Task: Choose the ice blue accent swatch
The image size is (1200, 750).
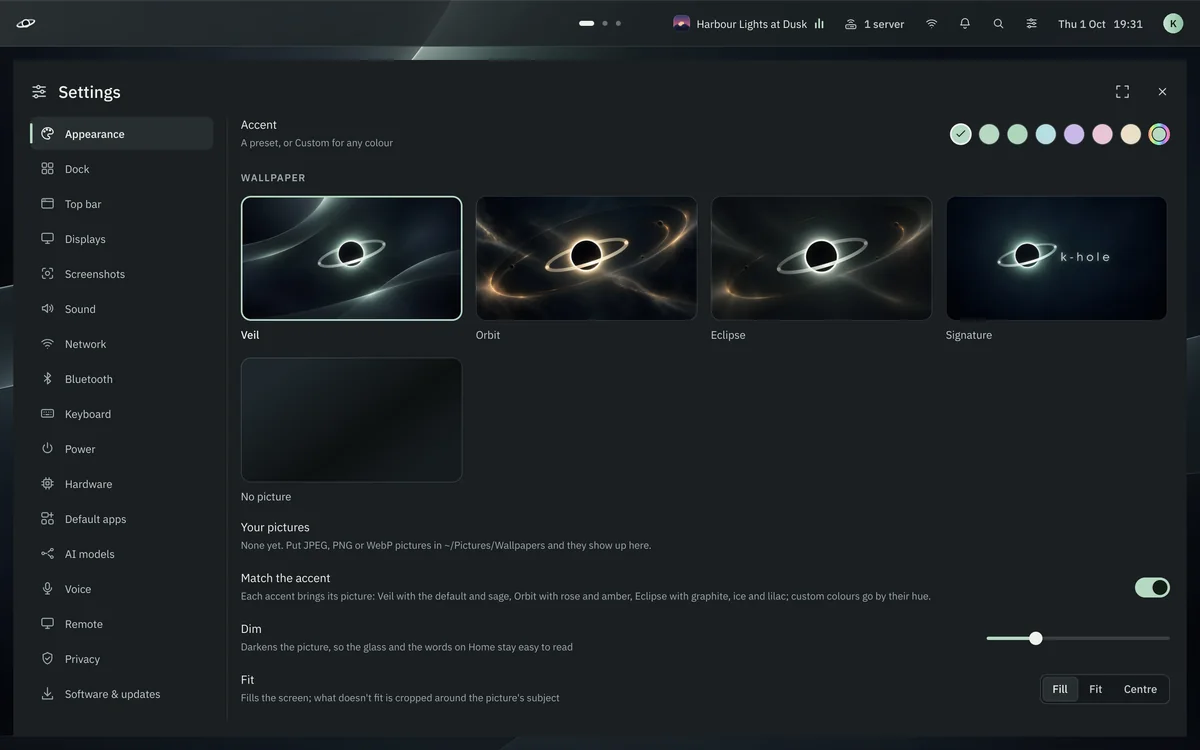Action: (1046, 134)
